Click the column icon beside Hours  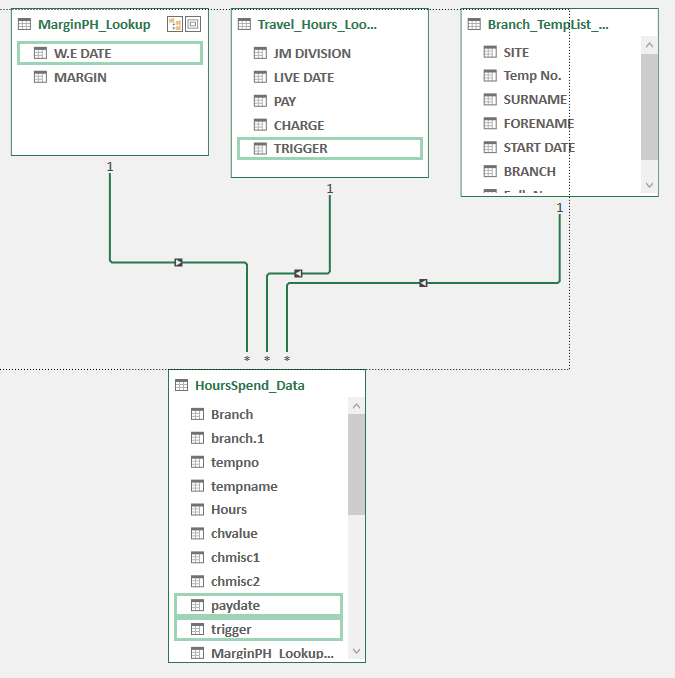click(x=197, y=510)
